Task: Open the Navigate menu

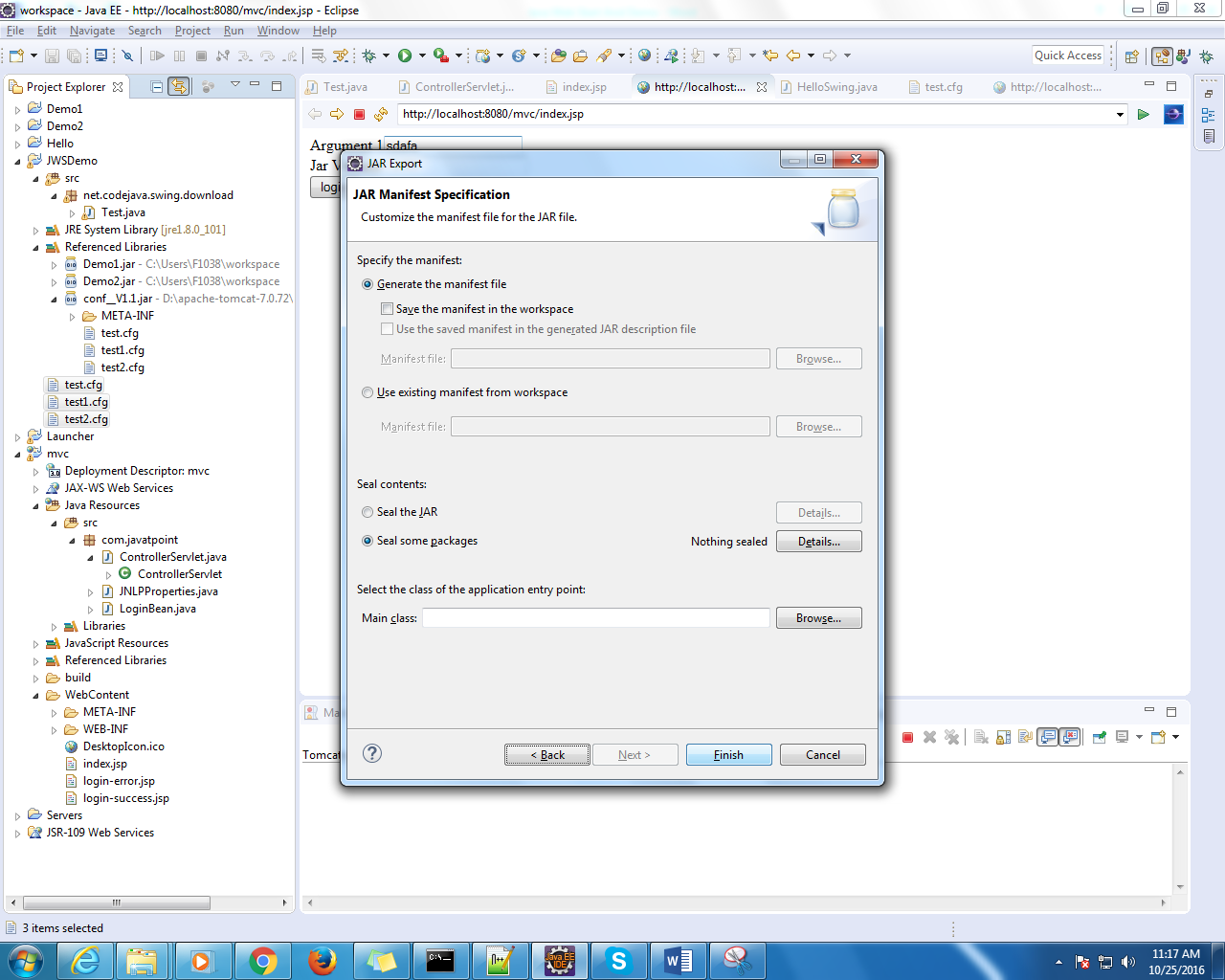Action: click(92, 30)
